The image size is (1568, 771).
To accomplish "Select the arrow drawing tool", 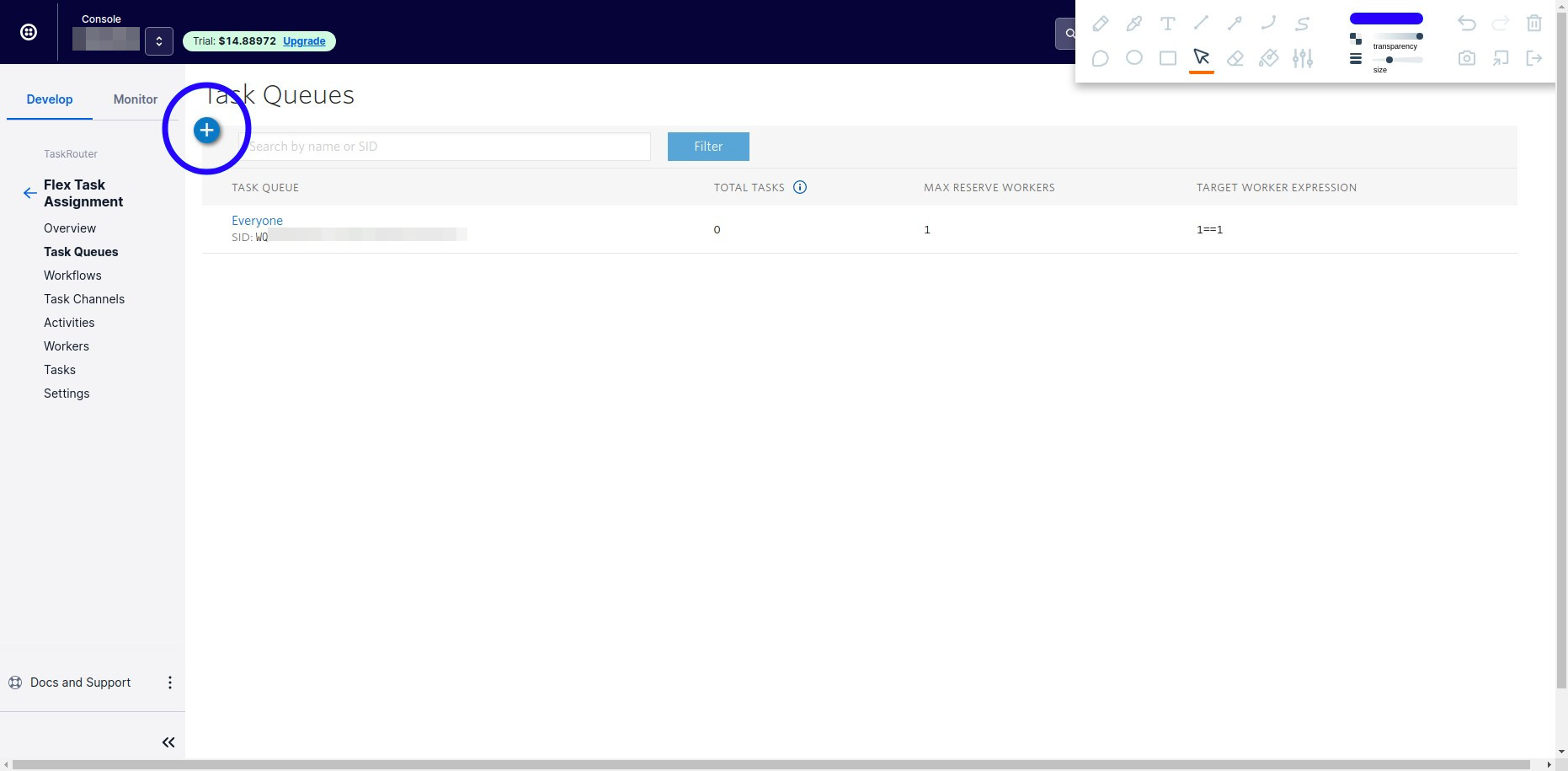I will 1235,24.
